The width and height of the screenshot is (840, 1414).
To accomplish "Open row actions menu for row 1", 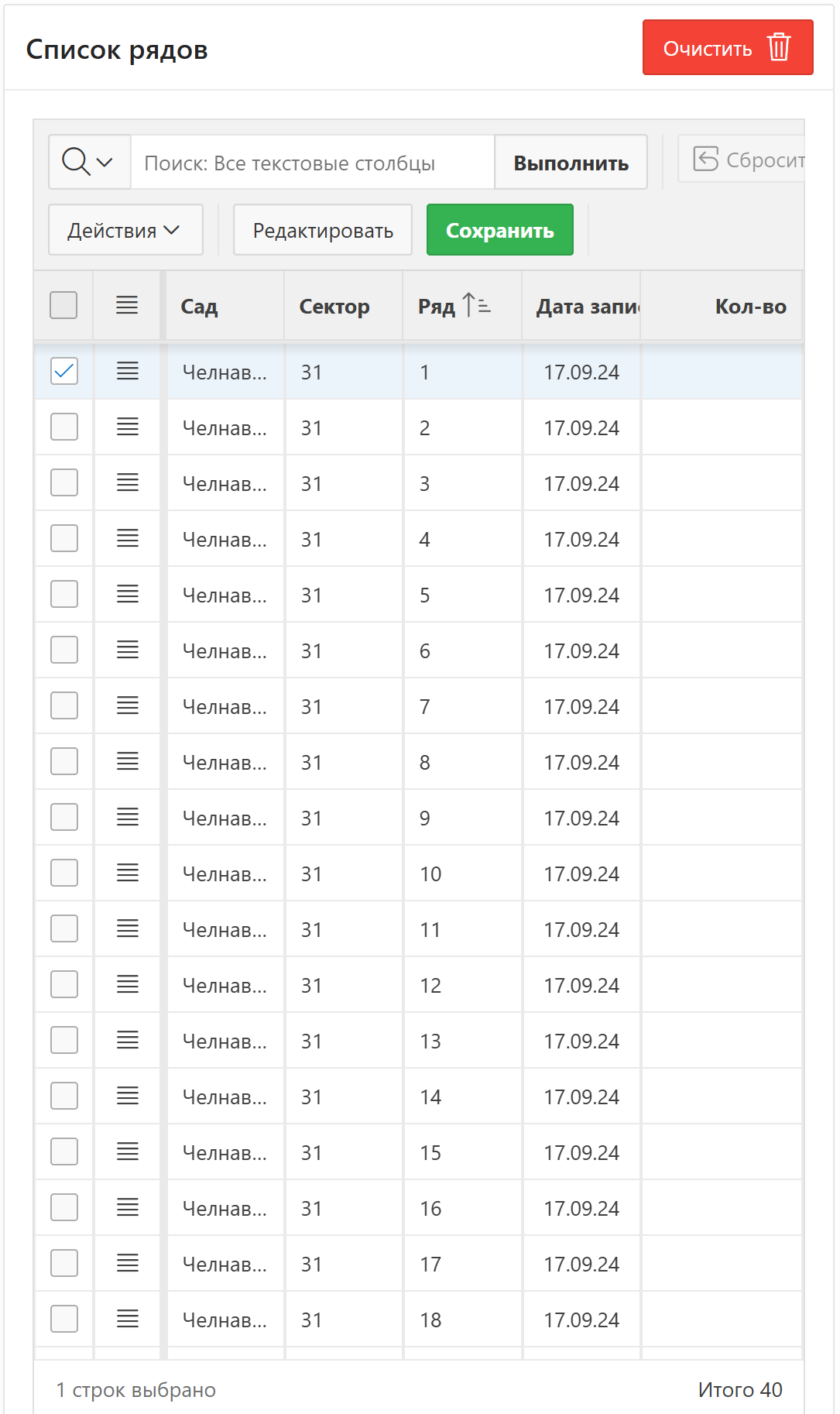I will pos(128,372).
